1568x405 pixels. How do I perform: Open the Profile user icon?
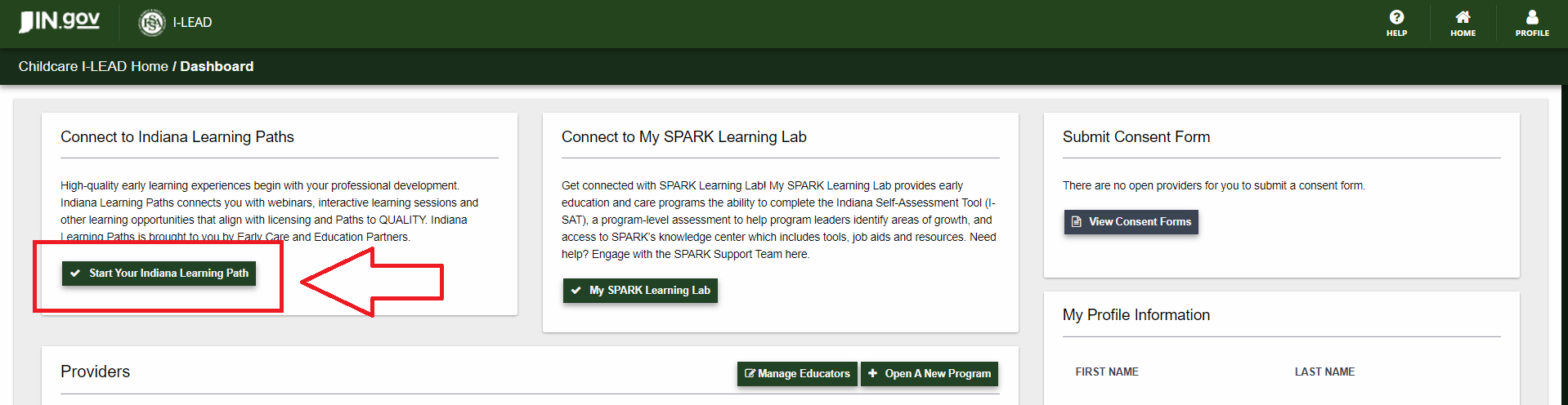coord(1532,18)
